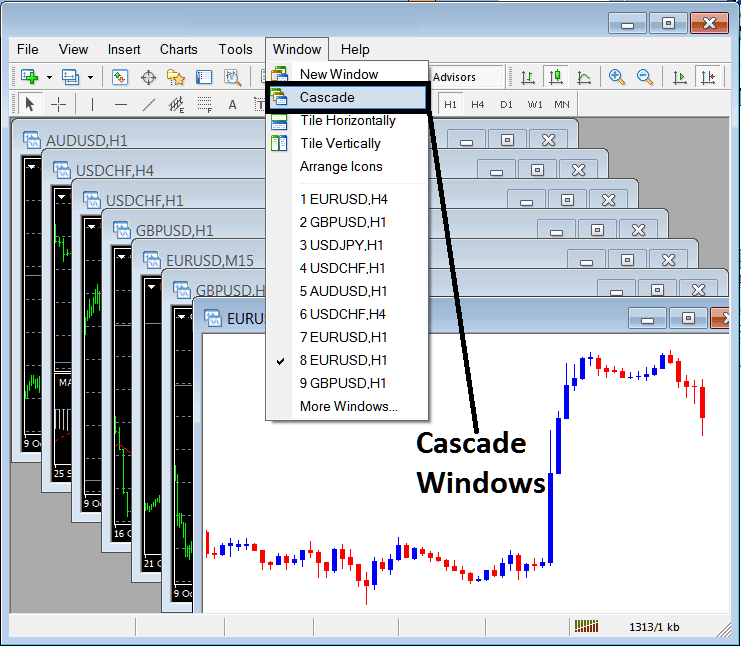The image size is (741, 646).
Task: Select the H4 timeframe button
Action: tap(478, 104)
